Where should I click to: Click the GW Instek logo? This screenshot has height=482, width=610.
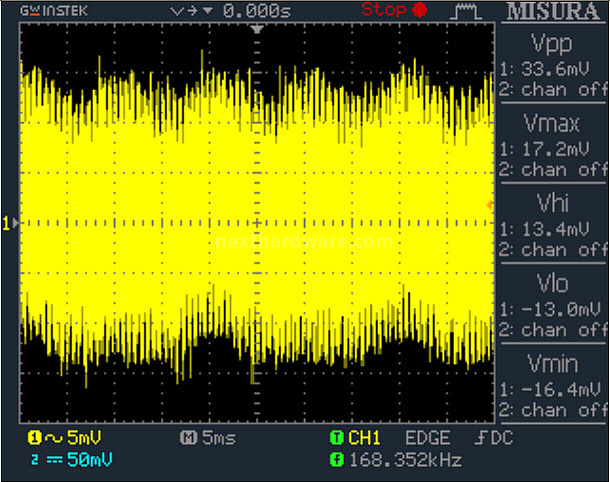pyautogui.click(x=54, y=11)
